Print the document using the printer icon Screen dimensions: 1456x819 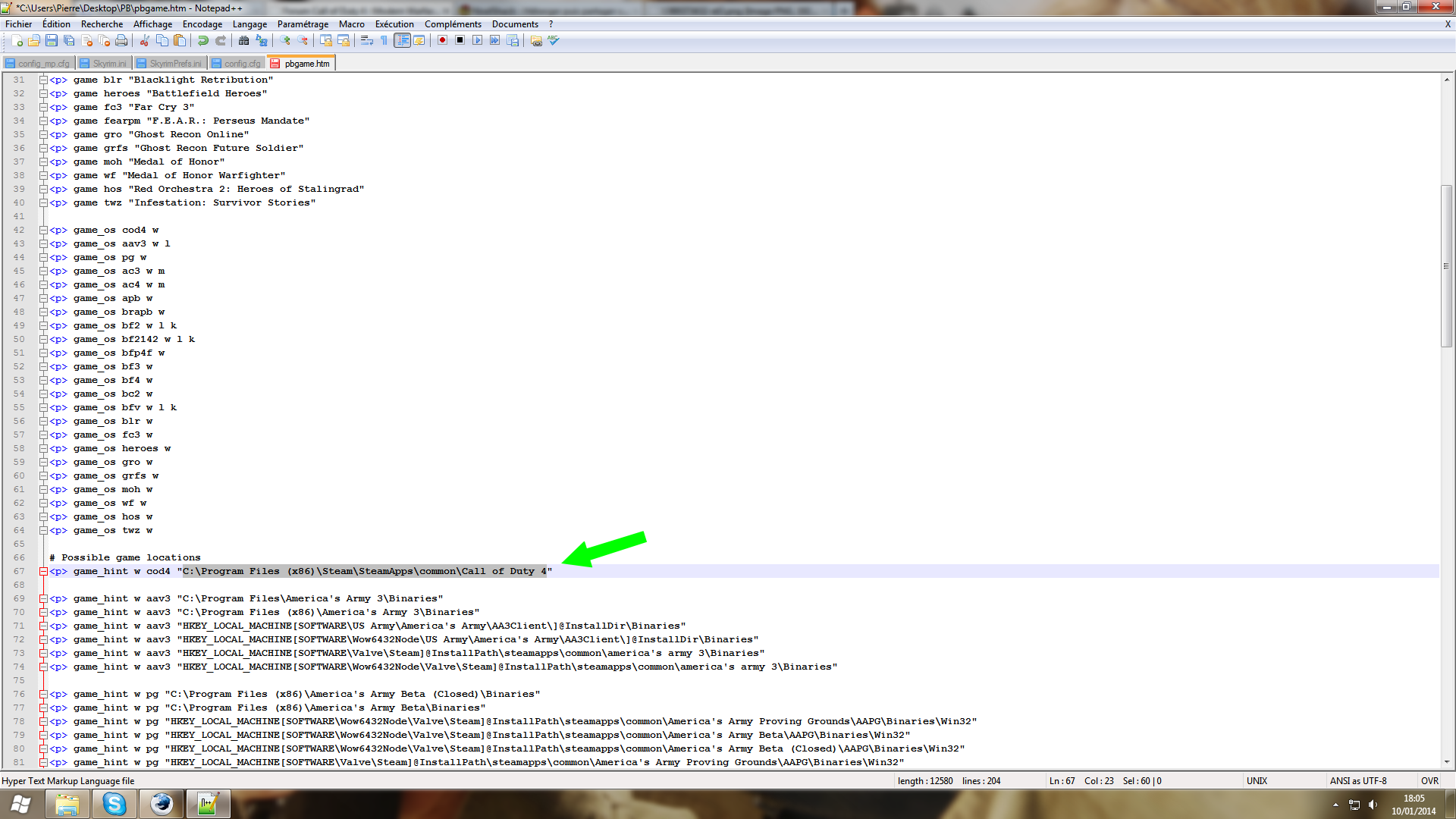pos(121,41)
